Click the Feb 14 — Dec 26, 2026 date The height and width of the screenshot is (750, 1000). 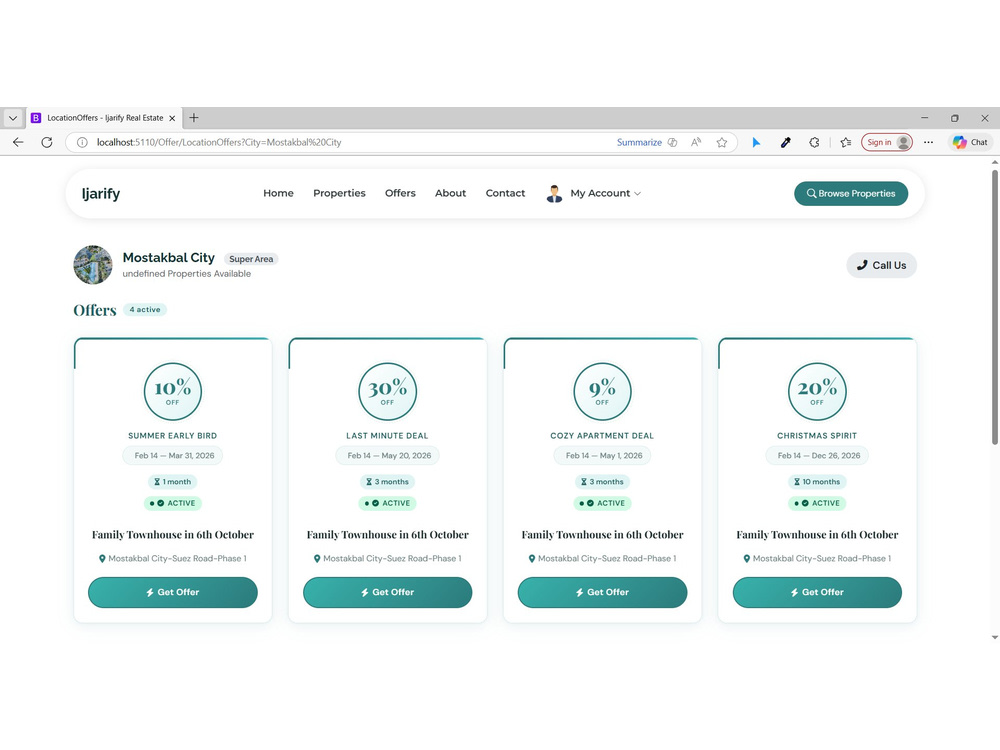click(817, 455)
